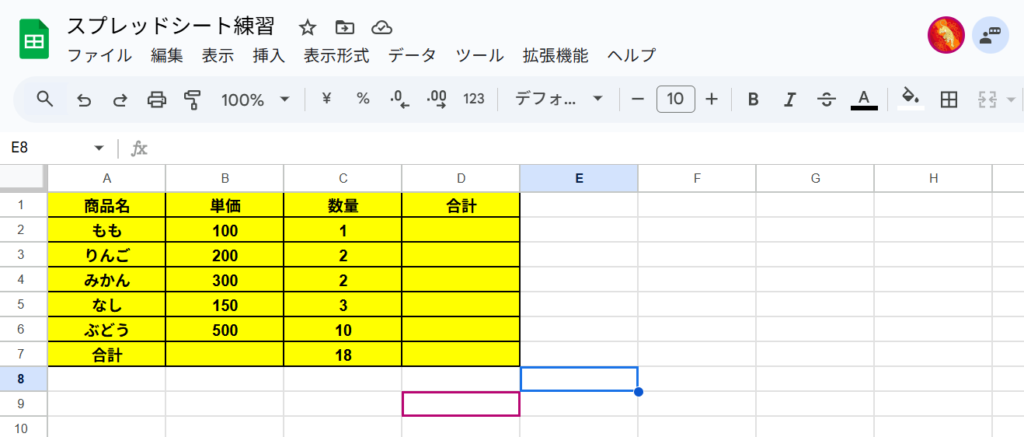The image size is (1024, 437).
Task: Apply yen currency format
Action: 327,99
